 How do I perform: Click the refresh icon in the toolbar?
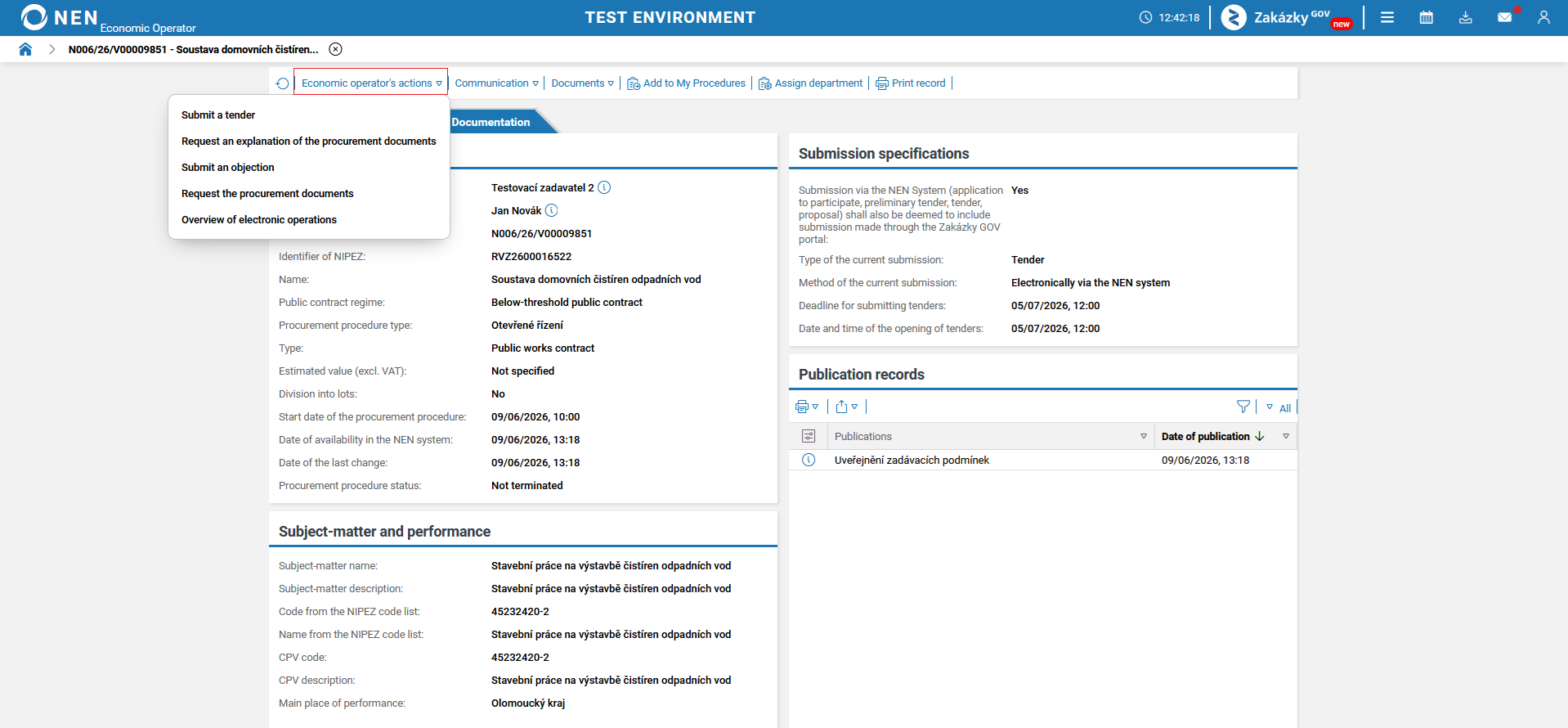pos(283,83)
